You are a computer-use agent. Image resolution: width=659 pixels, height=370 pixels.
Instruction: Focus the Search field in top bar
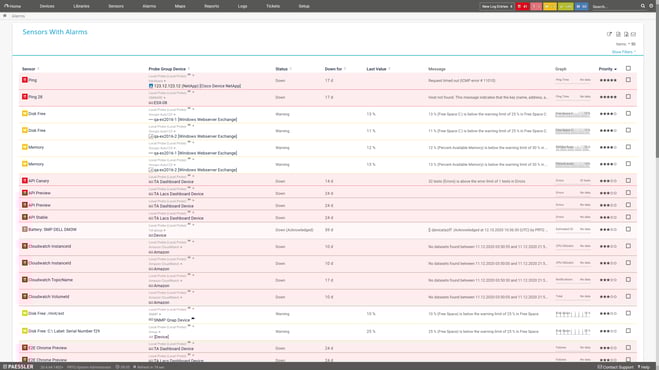click(x=614, y=6)
